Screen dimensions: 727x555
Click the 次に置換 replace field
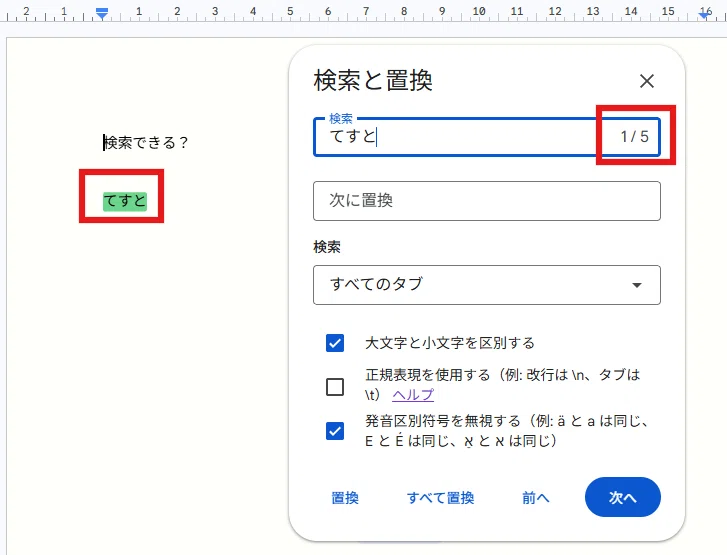coord(487,201)
